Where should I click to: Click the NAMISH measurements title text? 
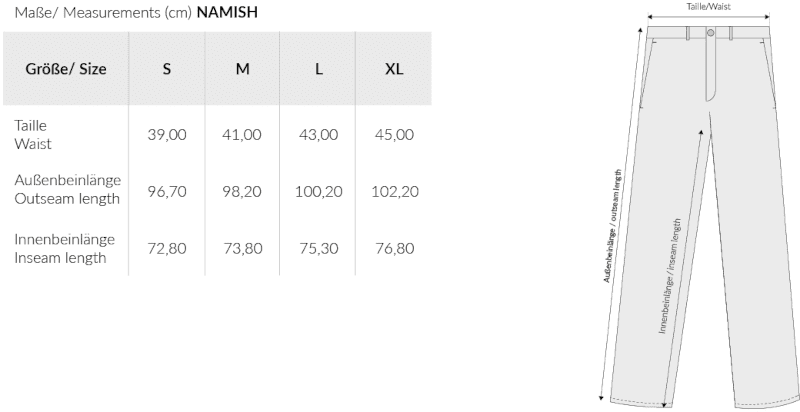click(x=228, y=13)
